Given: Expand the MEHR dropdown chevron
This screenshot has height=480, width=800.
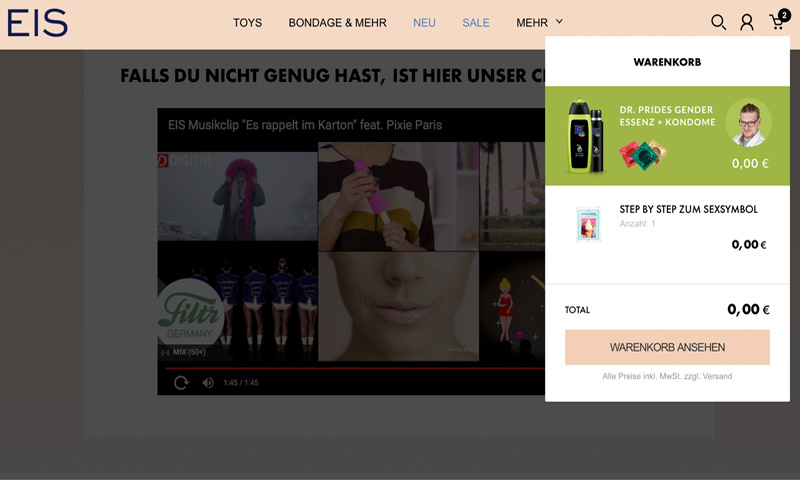Looking at the screenshot, I should (x=559, y=21).
